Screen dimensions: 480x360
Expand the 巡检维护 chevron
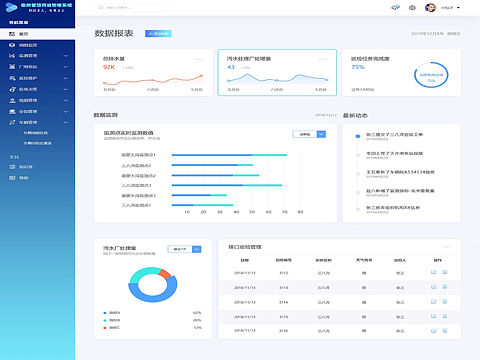(66, 78)
